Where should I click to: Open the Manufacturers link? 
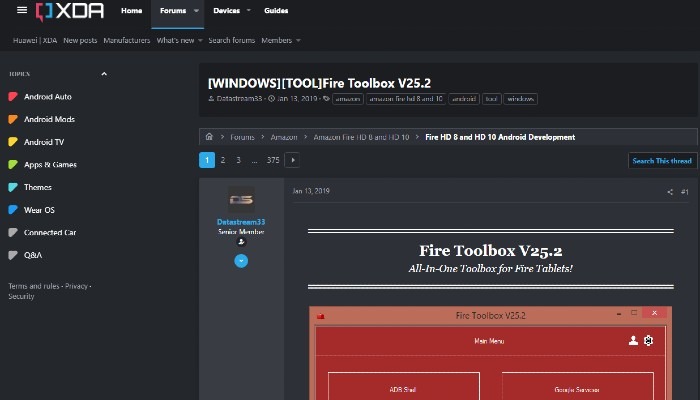tap(127, 40)
